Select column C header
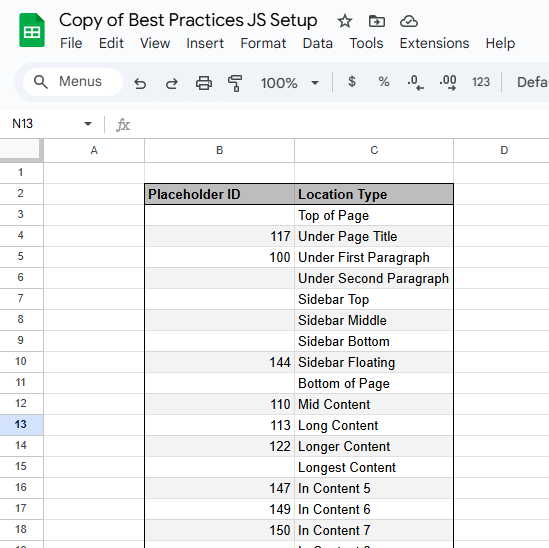The width and height of the screenshot is (549, 548). [374, 150]
